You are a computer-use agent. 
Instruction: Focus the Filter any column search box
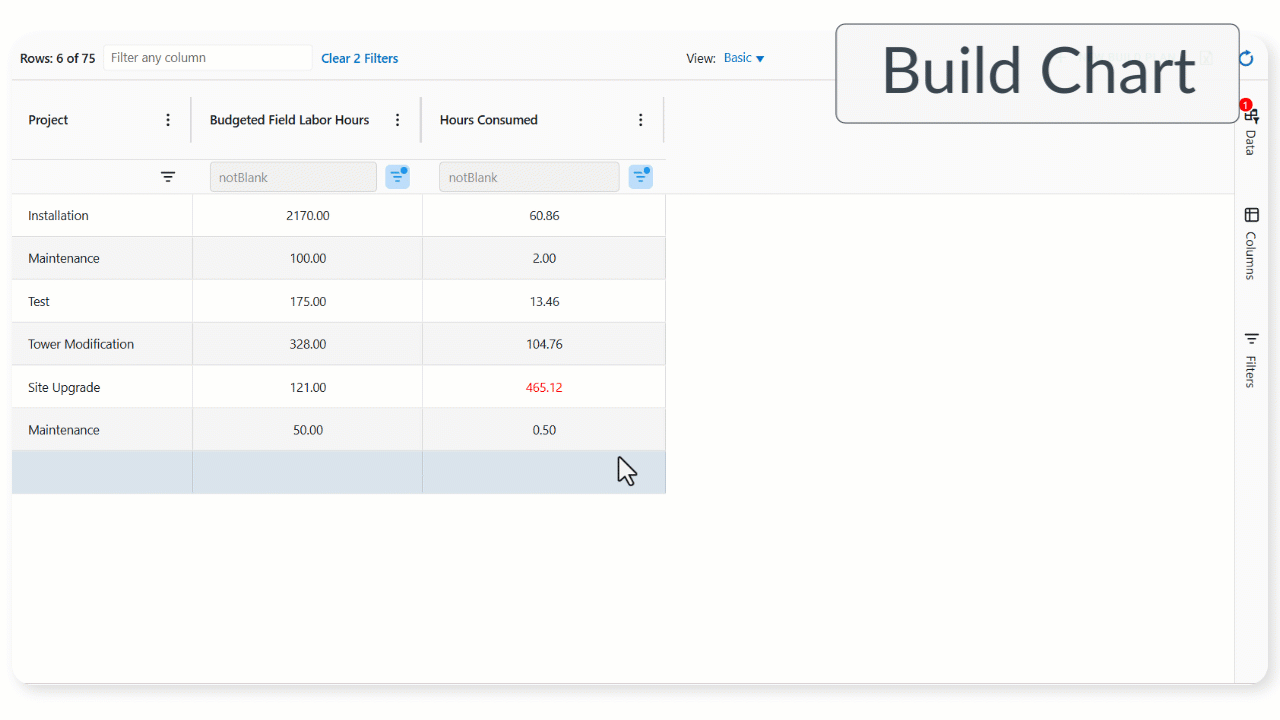click(208, 58)
